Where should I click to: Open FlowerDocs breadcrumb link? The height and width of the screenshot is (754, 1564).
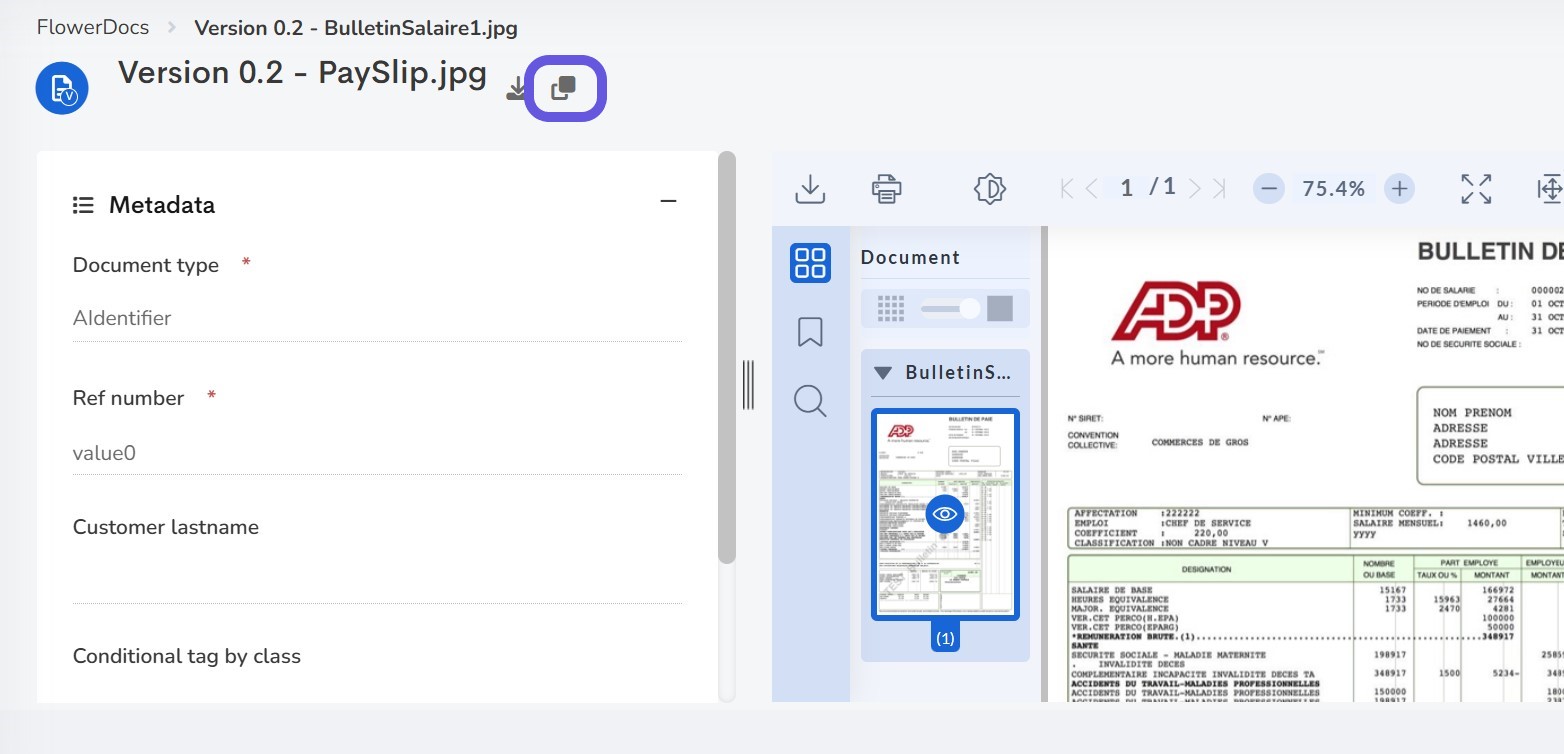[x=93, y=27]
